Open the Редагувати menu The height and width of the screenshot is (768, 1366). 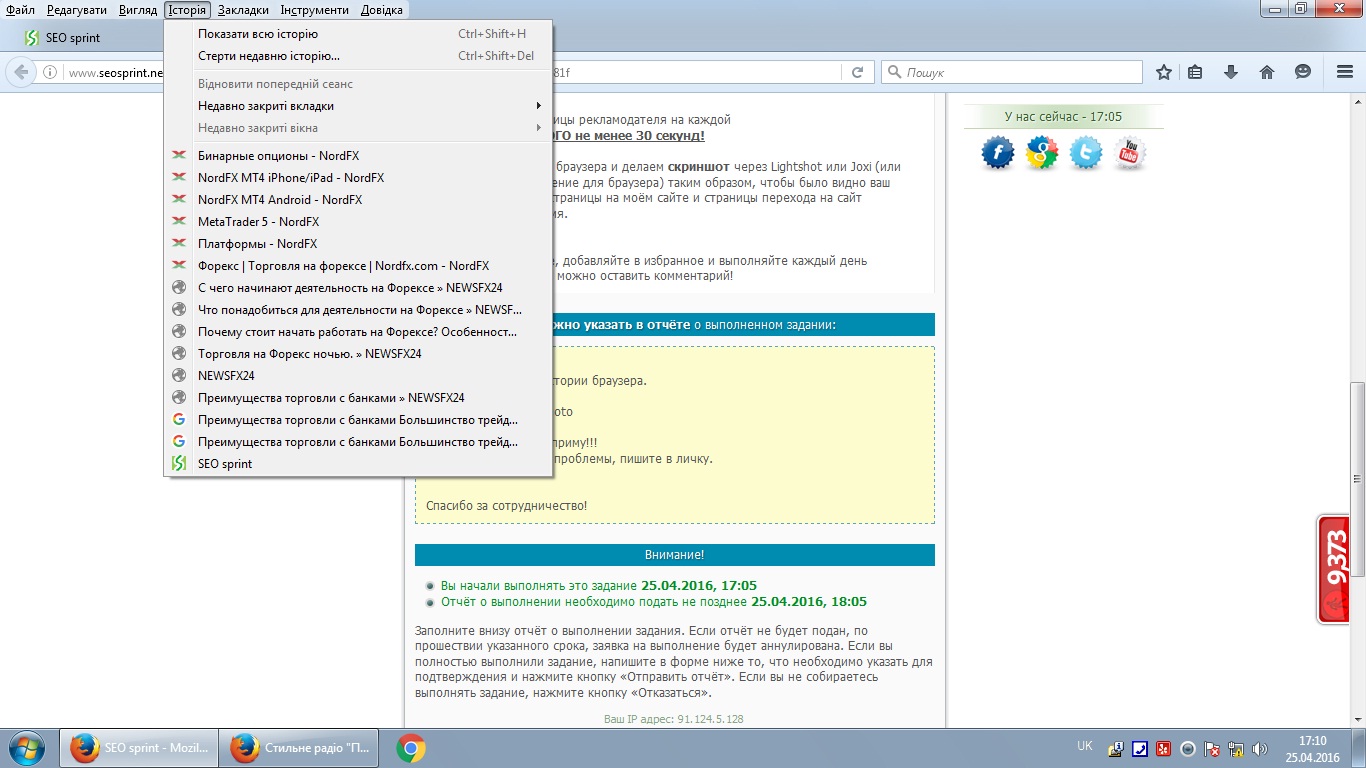(77, 10)
